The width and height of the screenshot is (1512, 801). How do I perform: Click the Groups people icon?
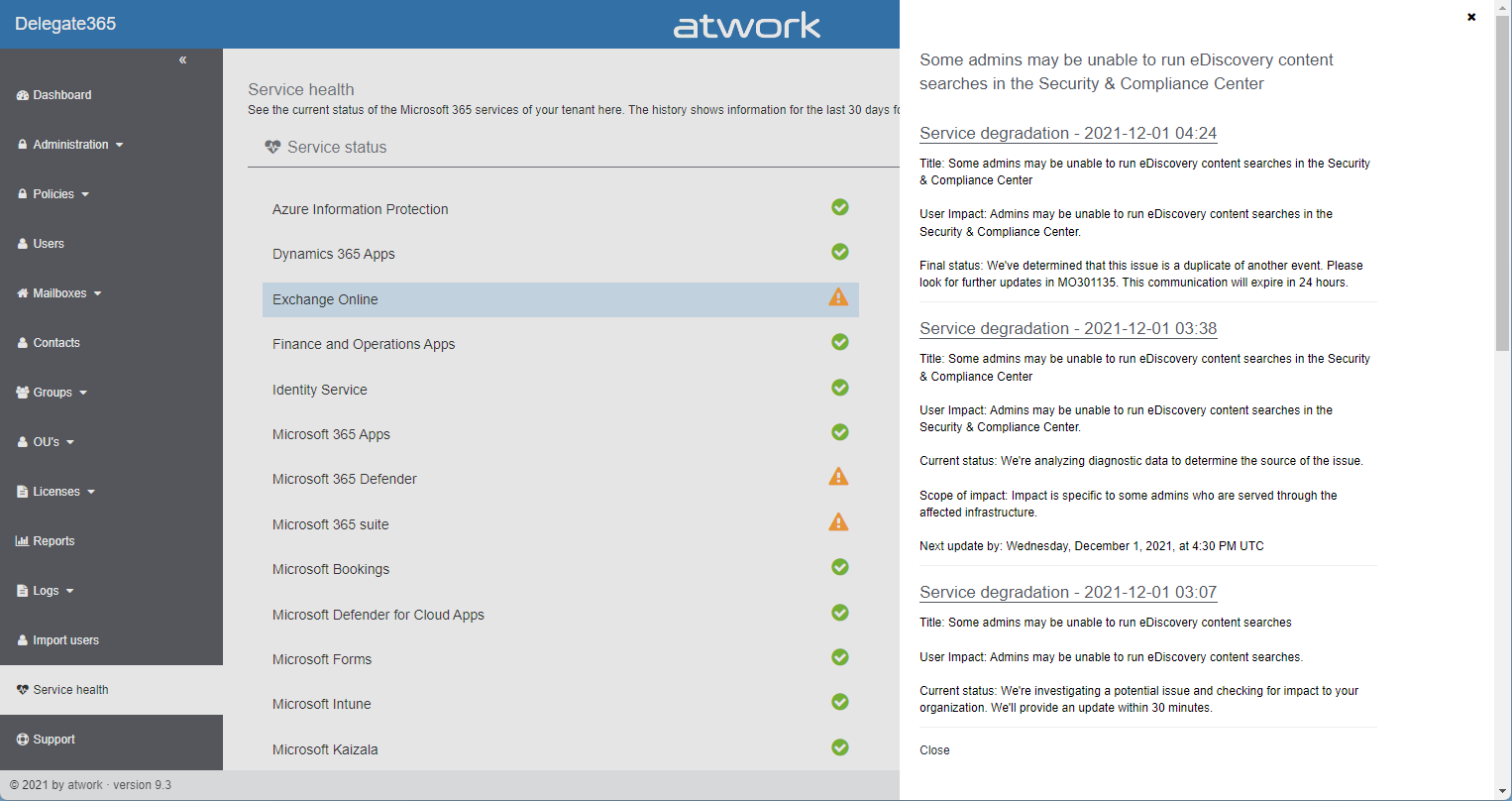pyautogui.click(x=23, y=393)
